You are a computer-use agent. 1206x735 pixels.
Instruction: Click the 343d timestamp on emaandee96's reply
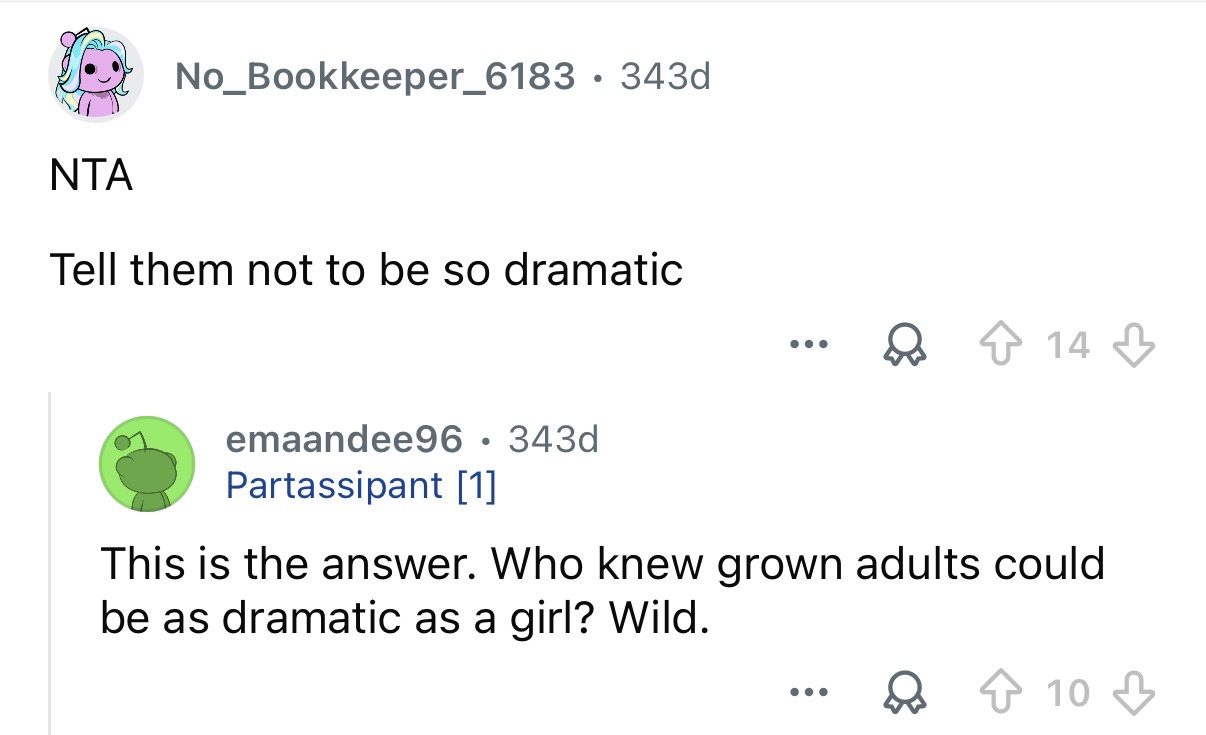click(x=553, y=438)
